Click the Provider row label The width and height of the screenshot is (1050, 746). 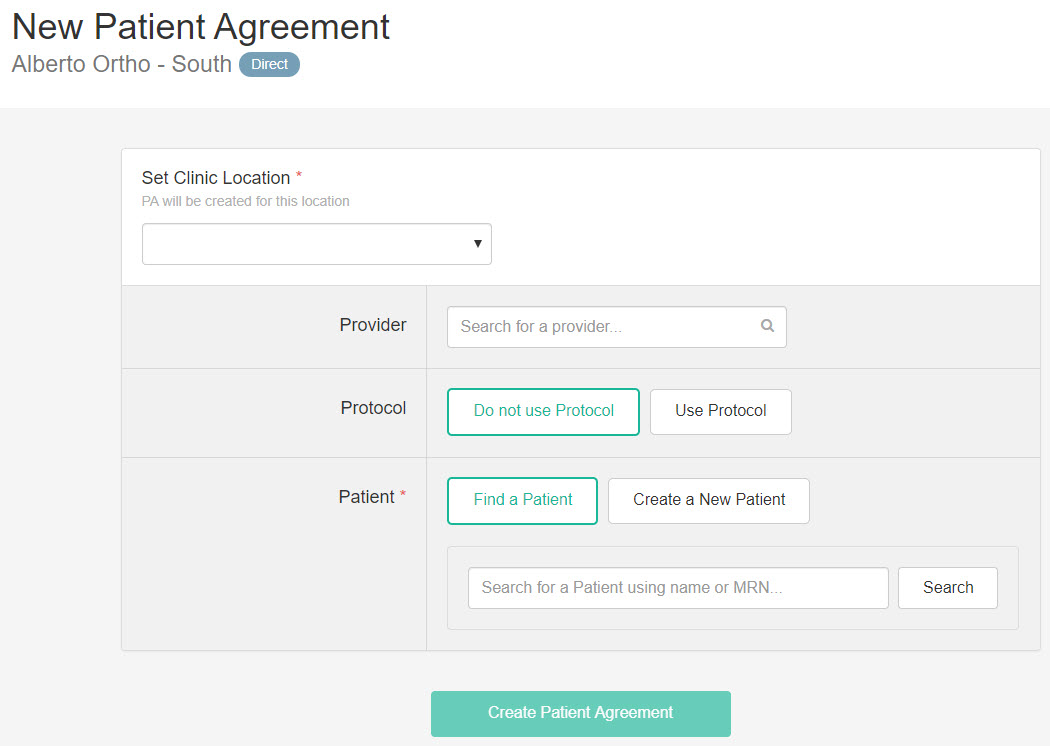(372, 325)
